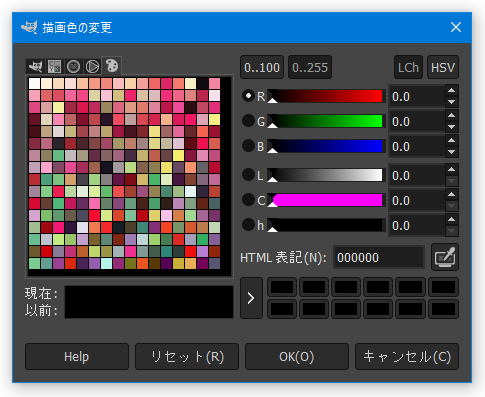
Task: Increase the G value with up arrow
Action: pyautogui.click(x=452, y=115)
